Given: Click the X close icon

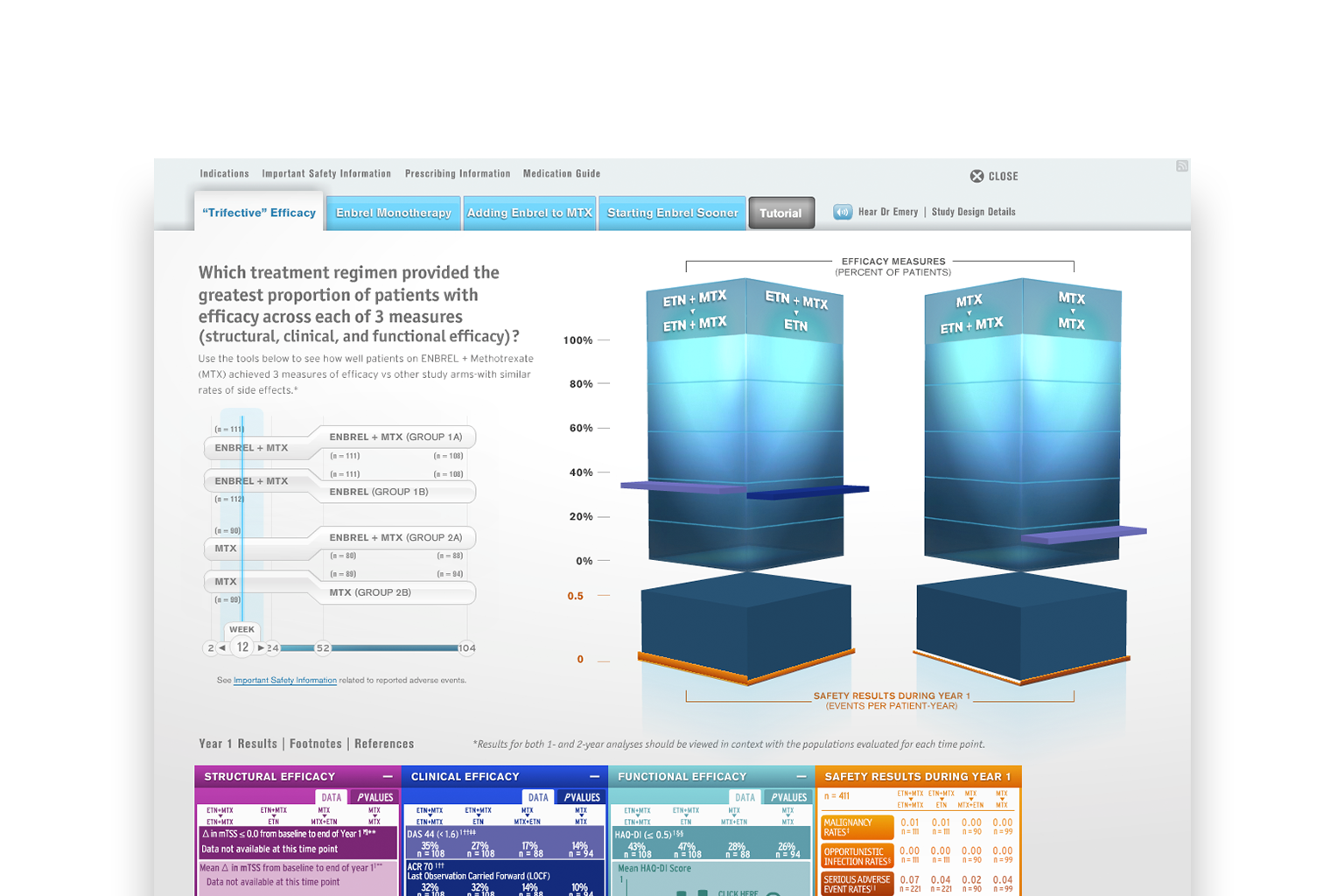Looking at the screenshot, I should [x=977, y=176].
